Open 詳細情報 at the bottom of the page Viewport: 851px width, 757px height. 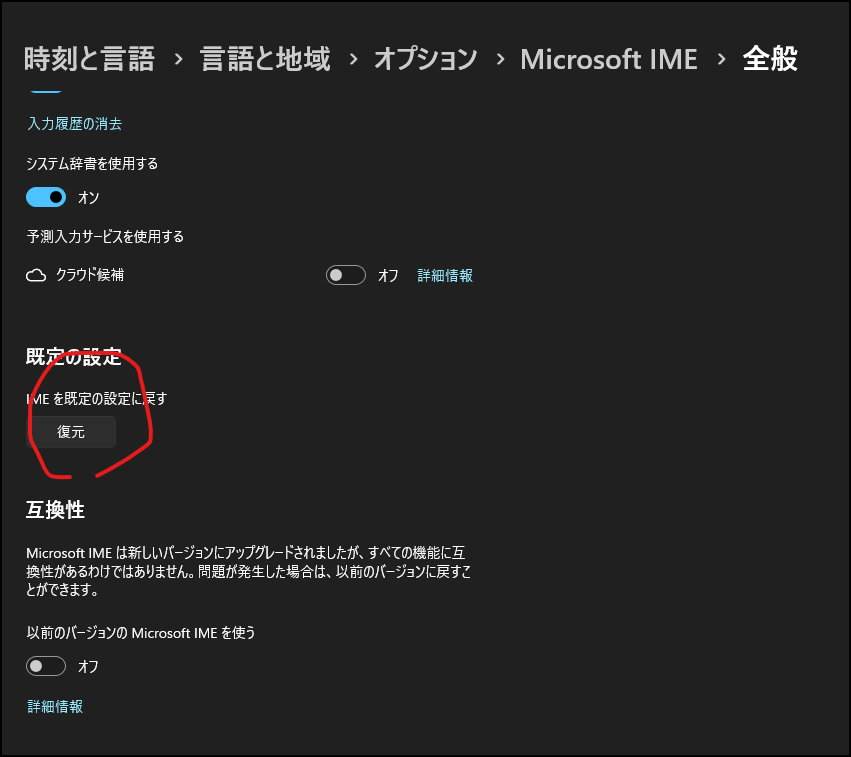(54, 705)
